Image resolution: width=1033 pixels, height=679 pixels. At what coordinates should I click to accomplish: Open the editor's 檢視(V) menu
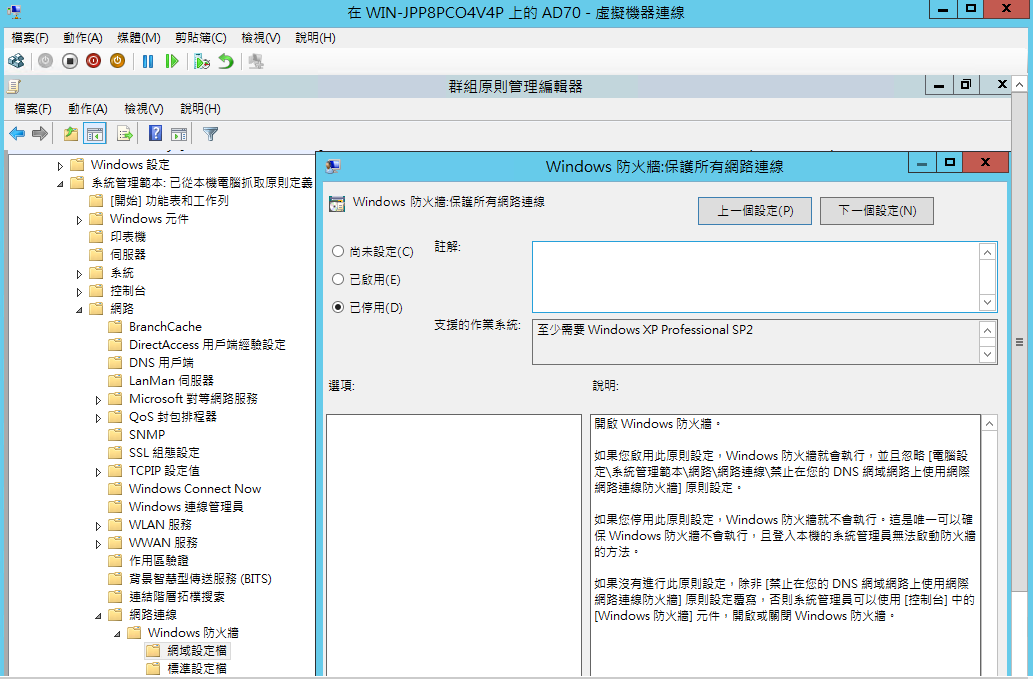pos(143,108)
